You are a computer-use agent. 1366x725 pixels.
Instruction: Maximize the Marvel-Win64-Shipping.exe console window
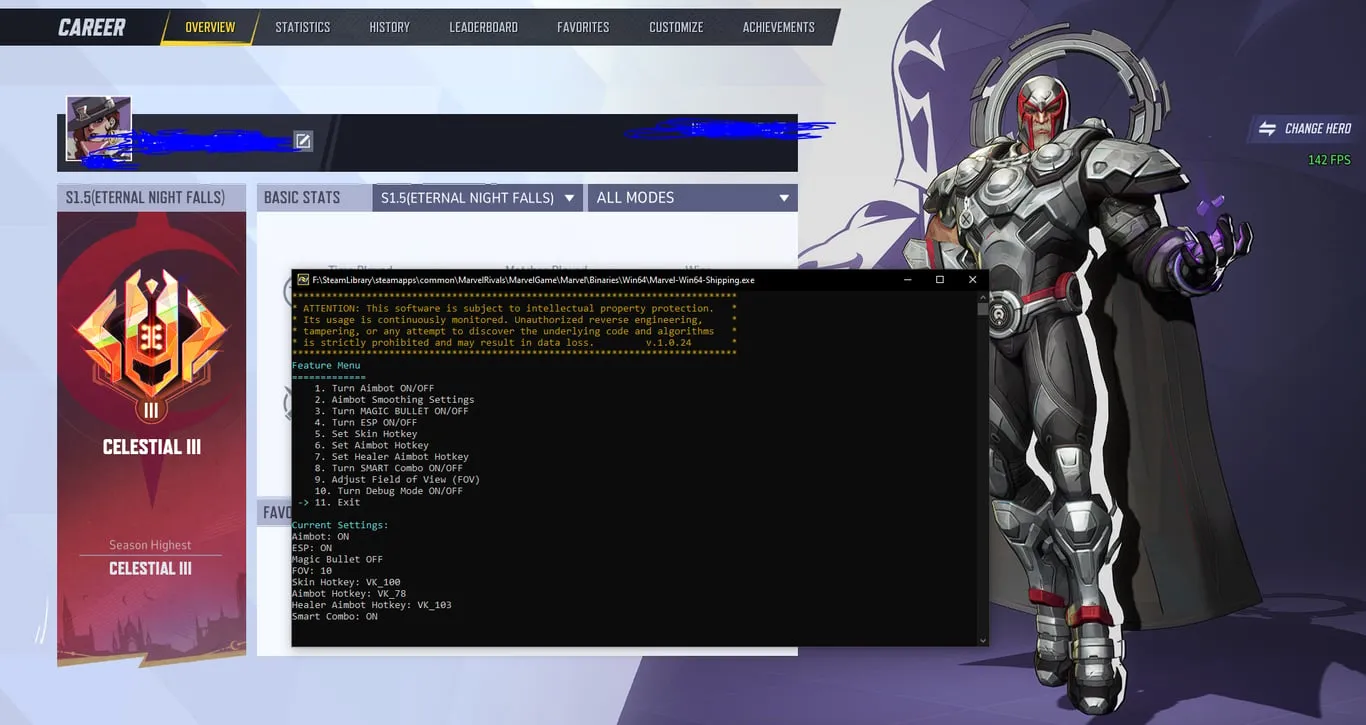(940, 280)
